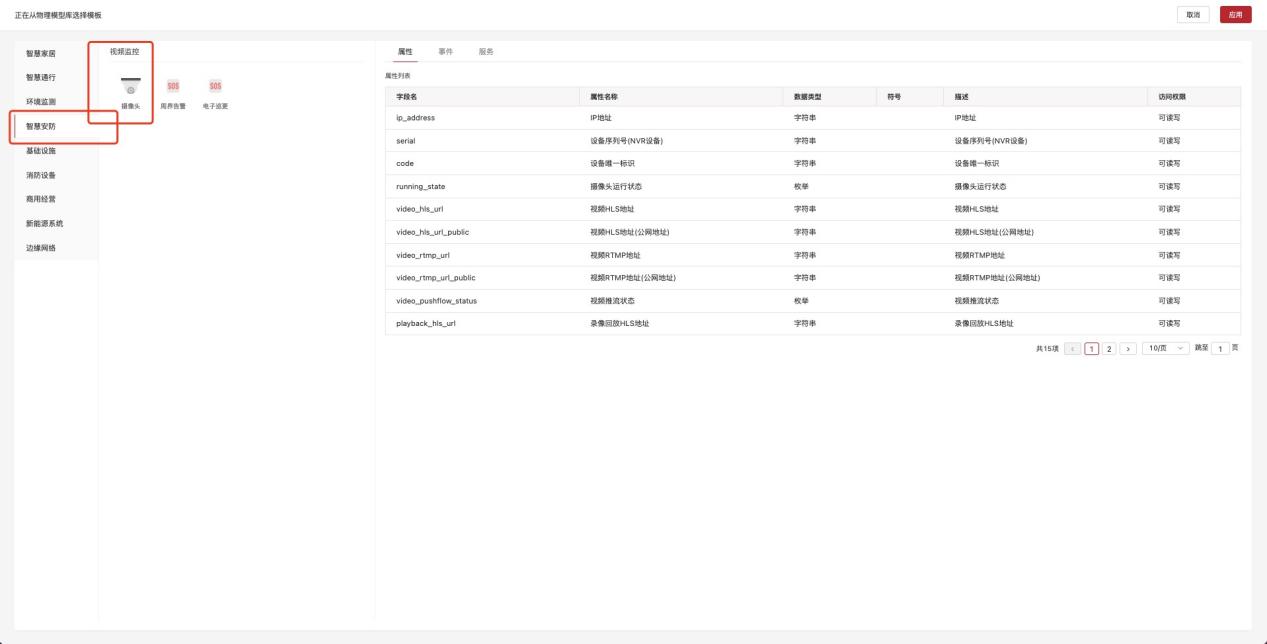Image resolution: width=1267 pixels, height=644 pixels.
Task: Click the 跳至 page number input
Action: pos(1219,348)
